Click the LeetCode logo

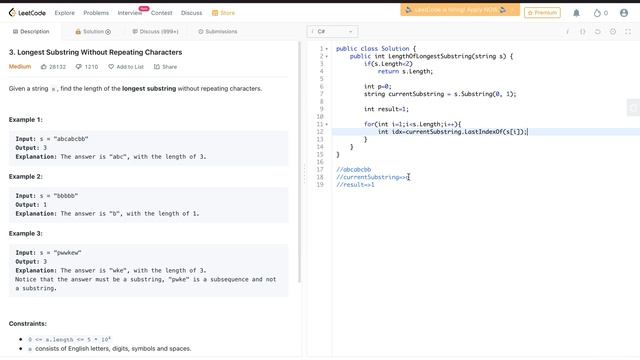(27, 13)
